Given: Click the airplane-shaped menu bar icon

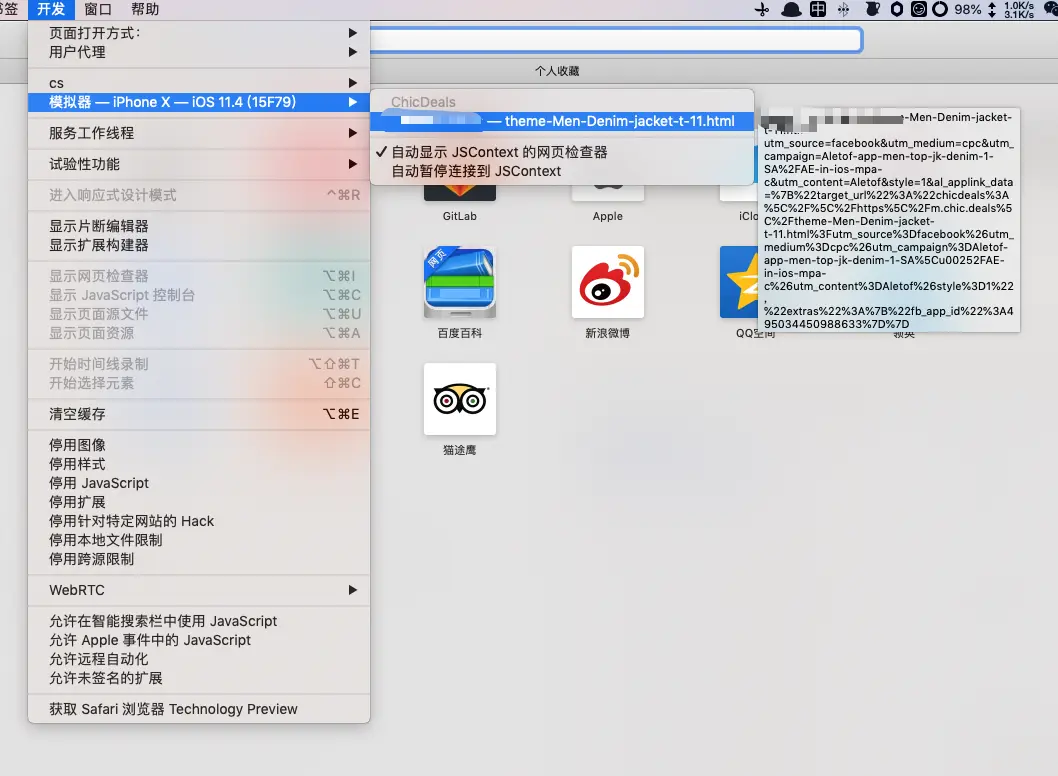Looking at the screenshot, I should (762, 9).
